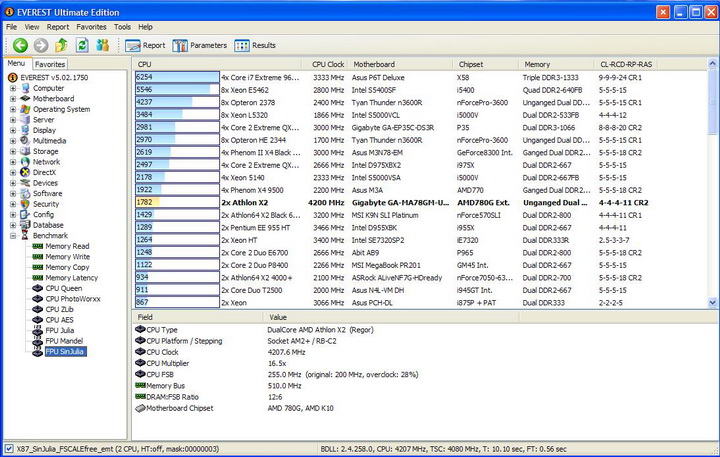Expand the Config tree node
The height and width of the screenshot is (457, 720).
point(13,215)
